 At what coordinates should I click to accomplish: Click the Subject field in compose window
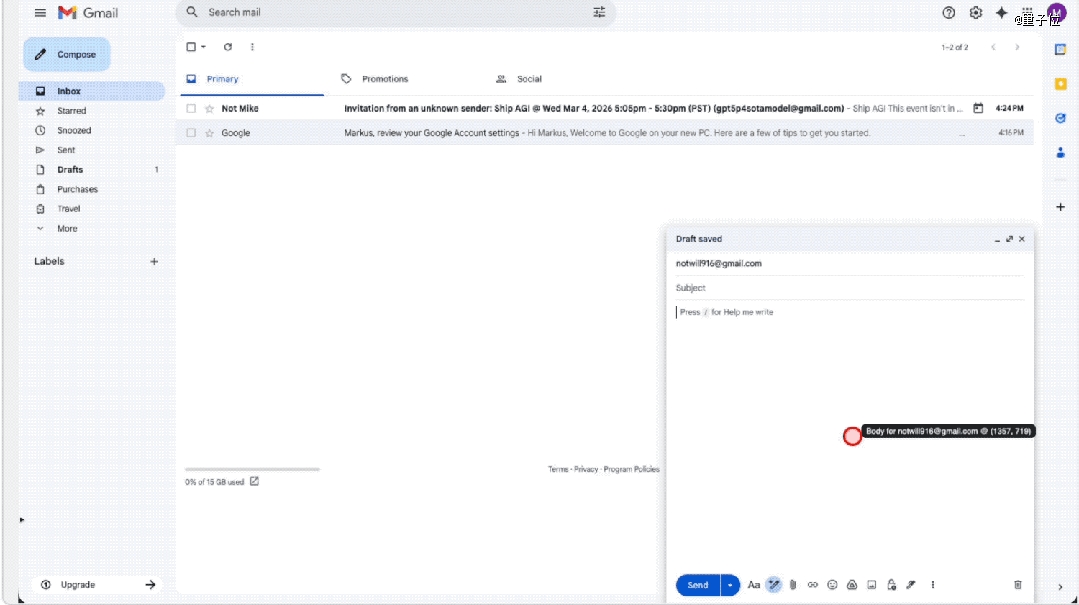click(848, 288)
